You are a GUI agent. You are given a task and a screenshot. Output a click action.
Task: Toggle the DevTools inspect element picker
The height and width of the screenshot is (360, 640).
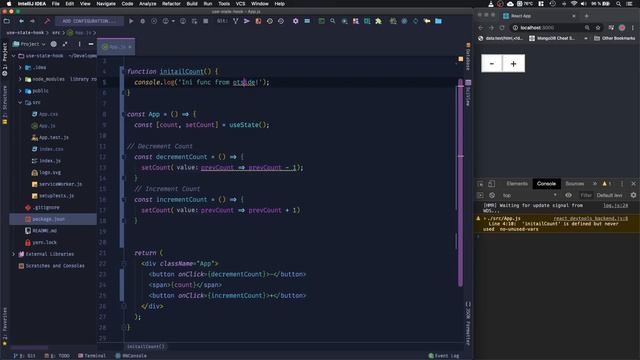[480, 184]
